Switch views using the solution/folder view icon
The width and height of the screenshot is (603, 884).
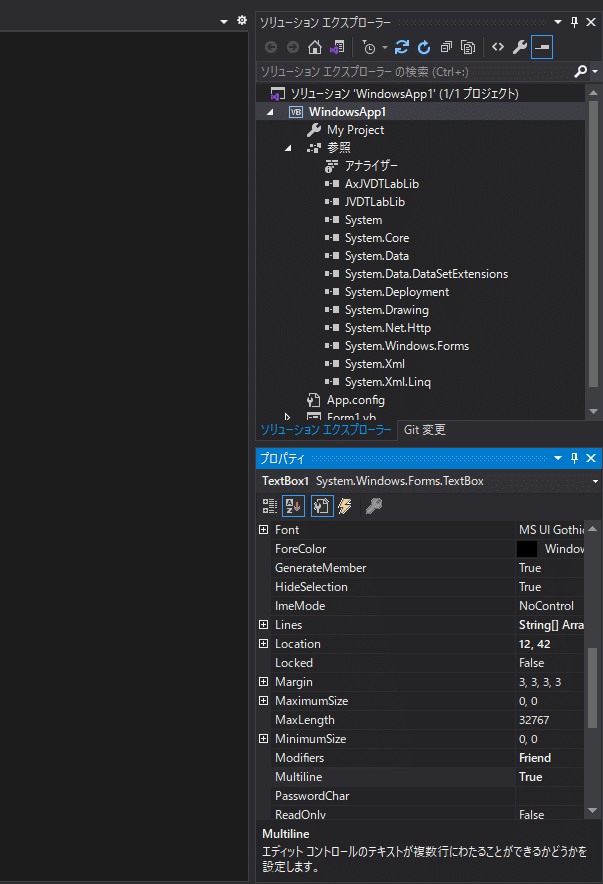(337, 47)
